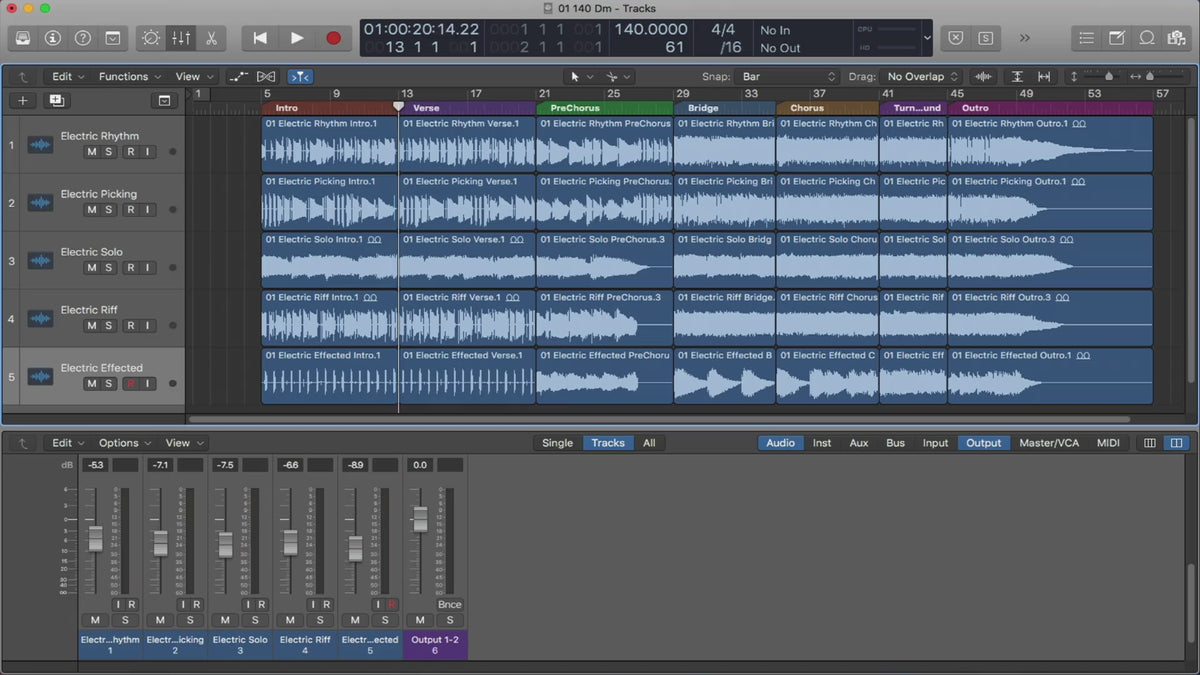Open the Note Pad panel

click(x=1117, y=38)
